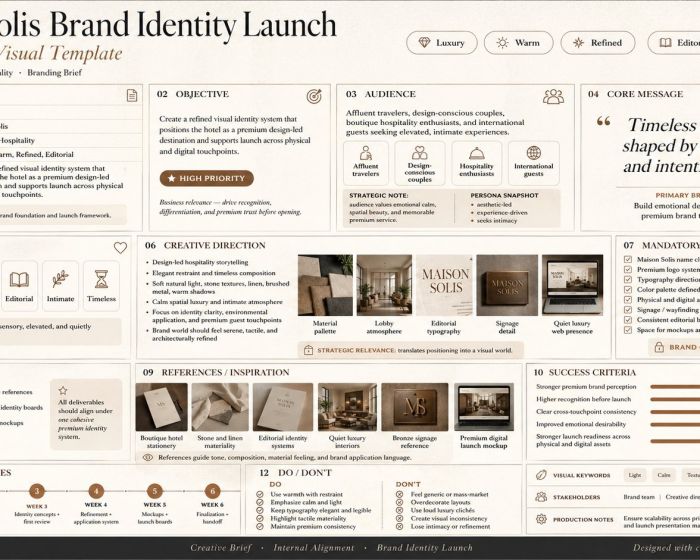Image resolution: width=700 pixels, height=560 pixels.
Task: Click the Week 3 timeline marker
Action: point(37,491)
